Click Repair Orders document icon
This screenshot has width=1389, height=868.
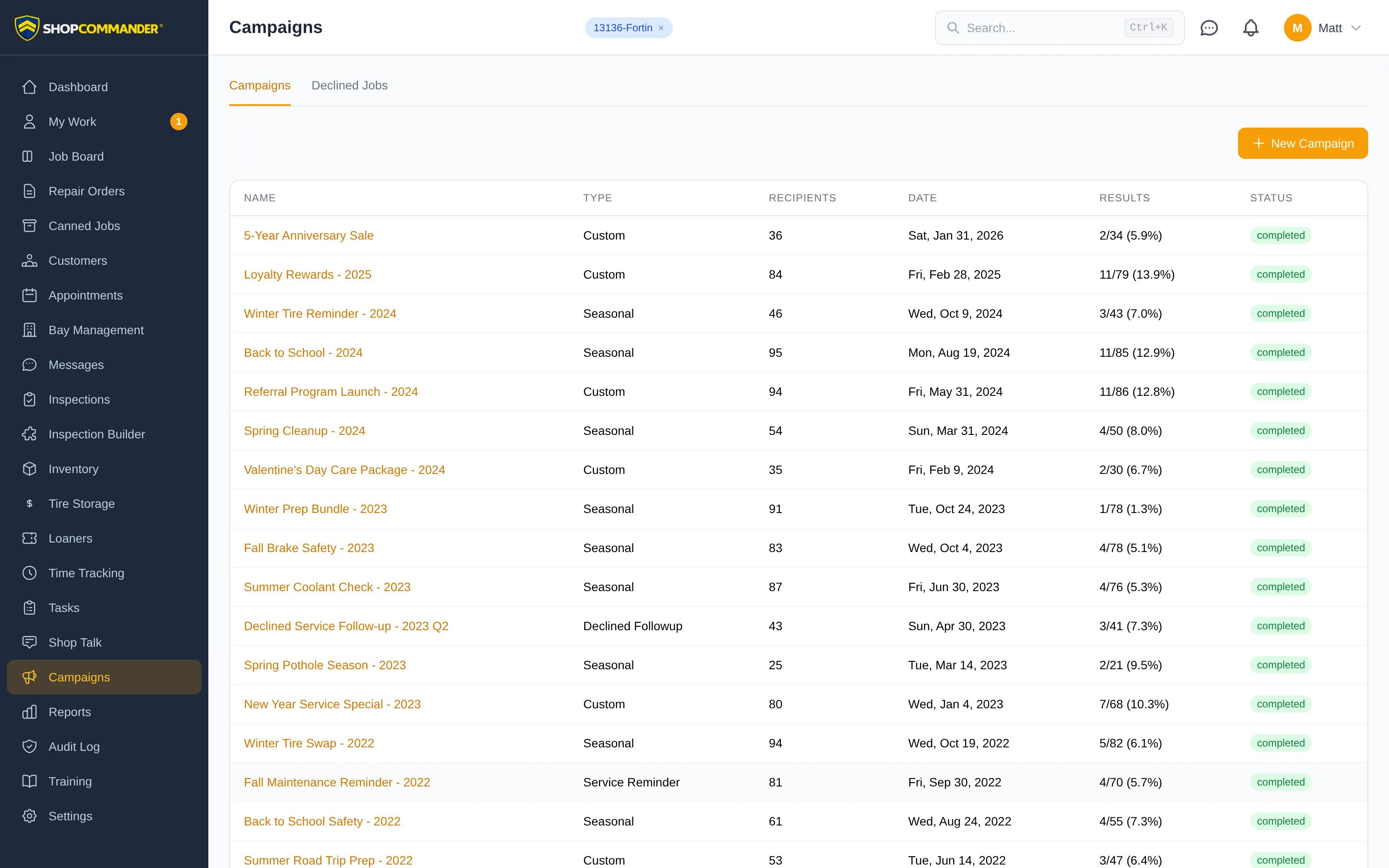click(x=29, y=191)
